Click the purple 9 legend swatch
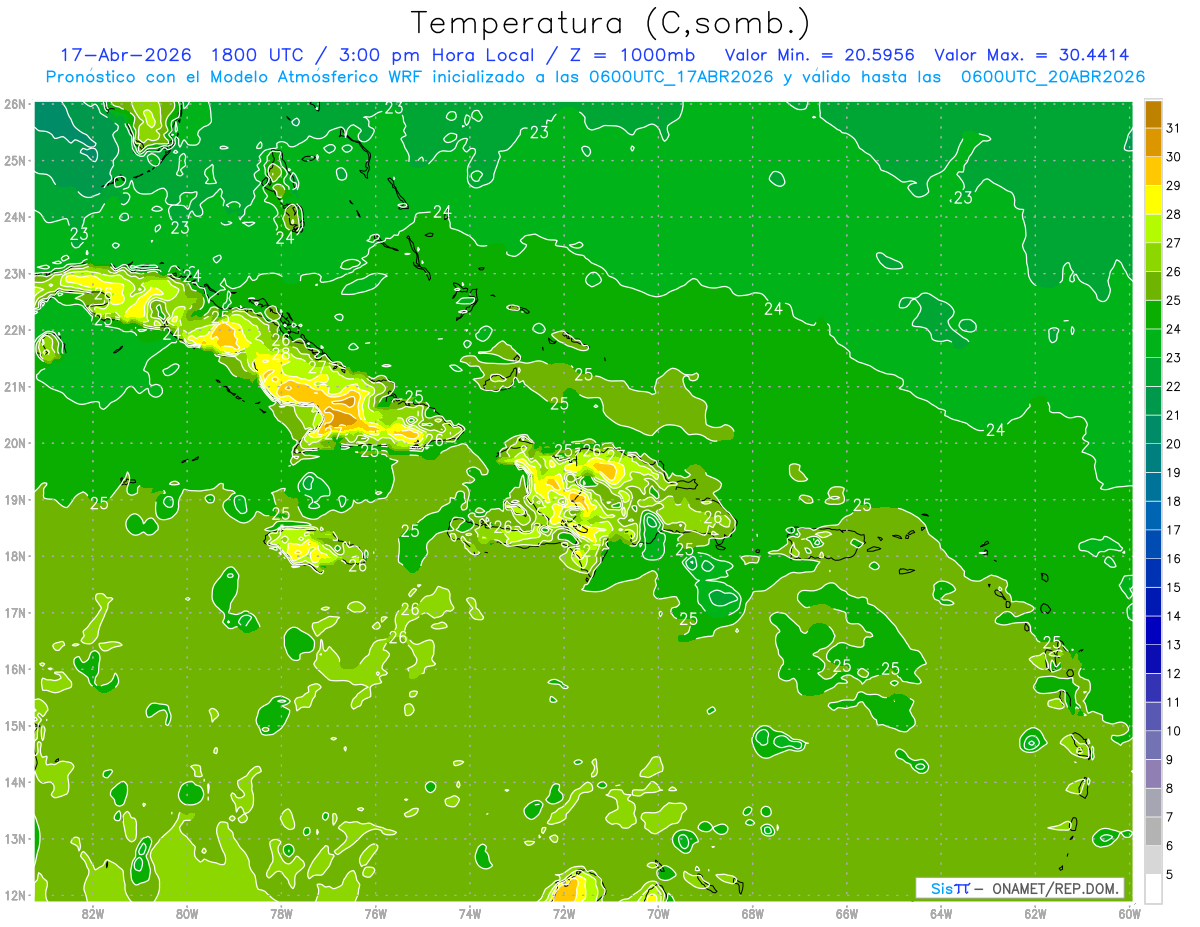Screen dimensions: 1200x927 click(1153, 745)
